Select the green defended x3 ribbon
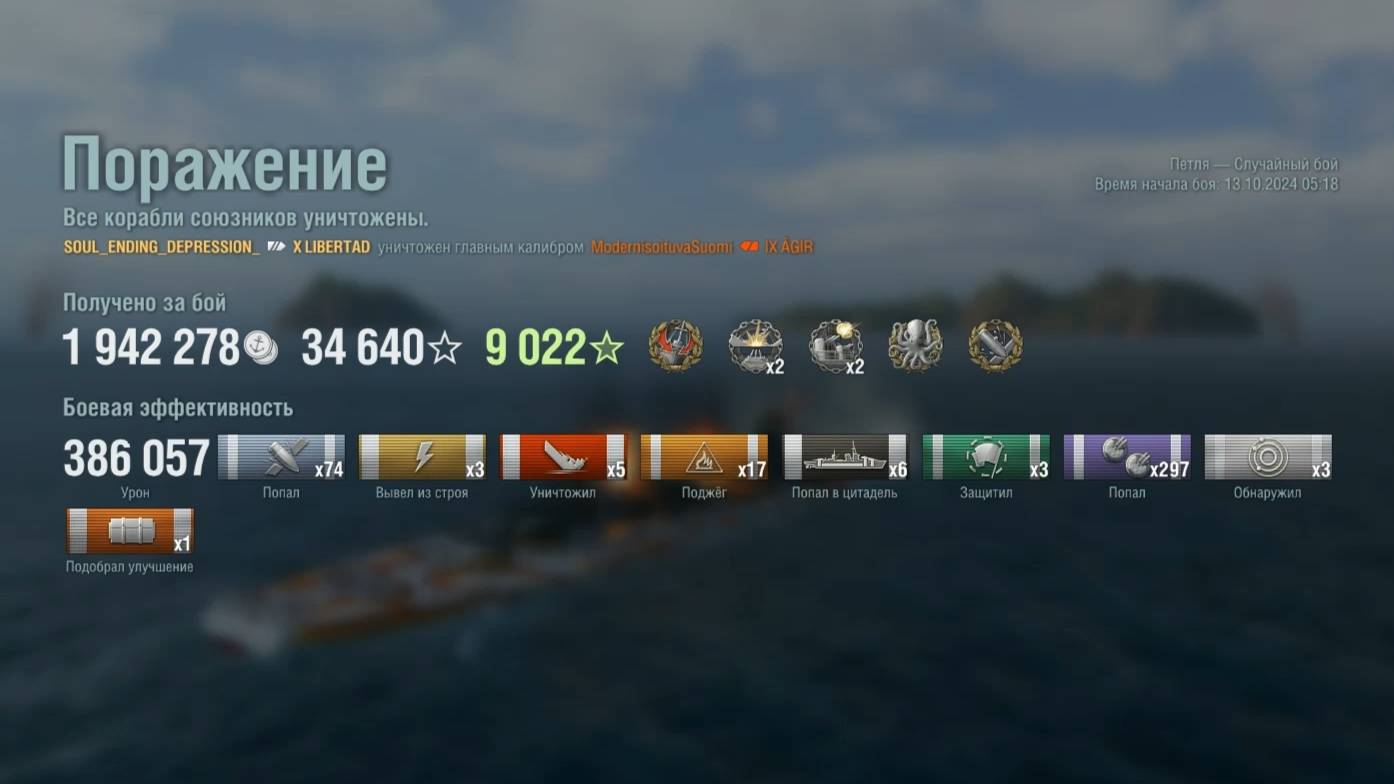The height and width of the screenshot is (784, 1394). 986,457
